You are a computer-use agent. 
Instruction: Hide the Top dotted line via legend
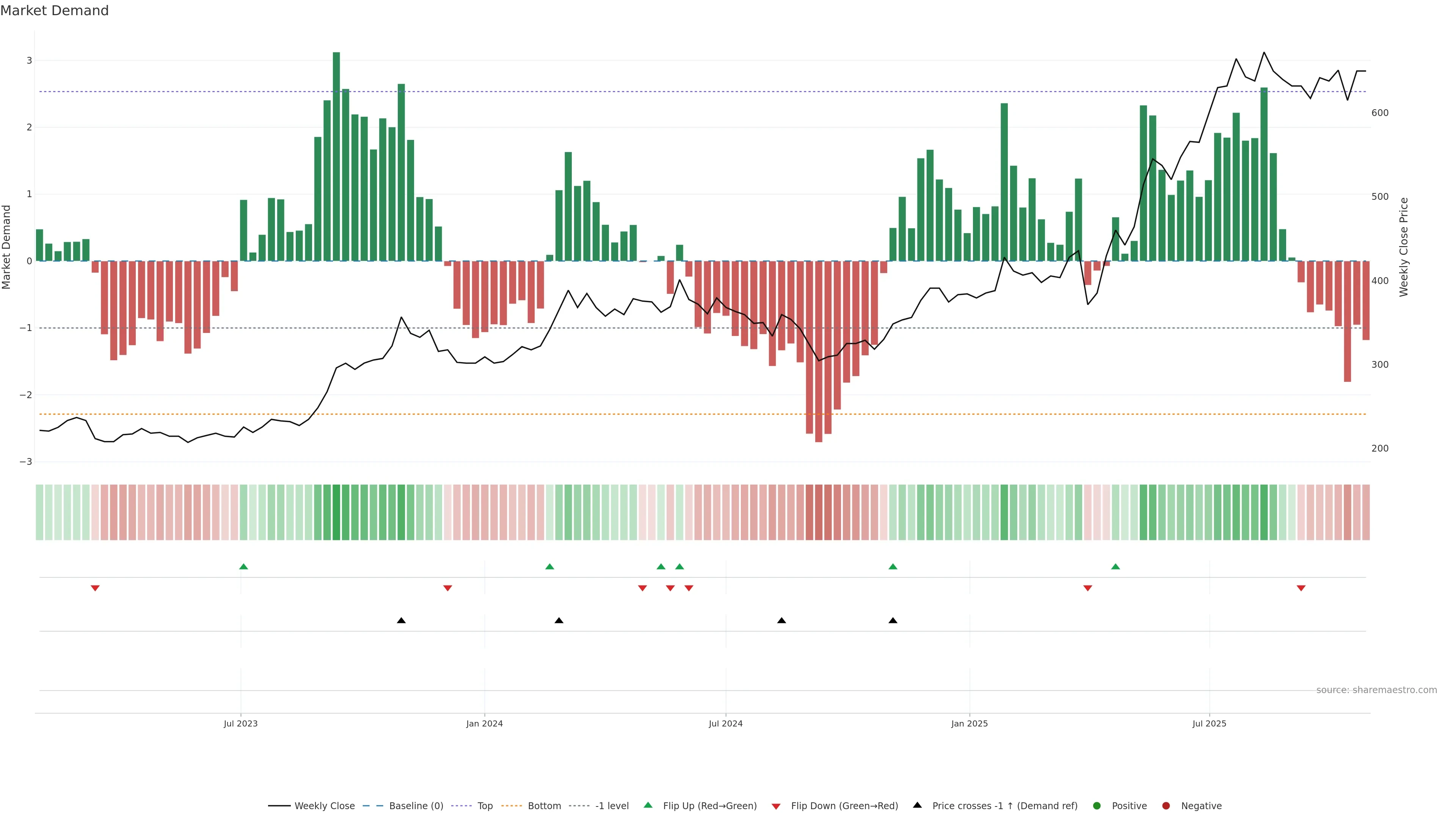485,806
